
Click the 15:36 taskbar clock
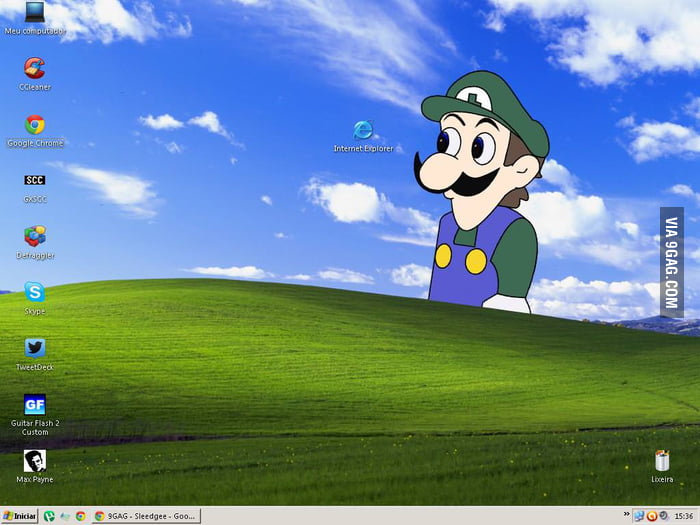(x=683, y=517)
